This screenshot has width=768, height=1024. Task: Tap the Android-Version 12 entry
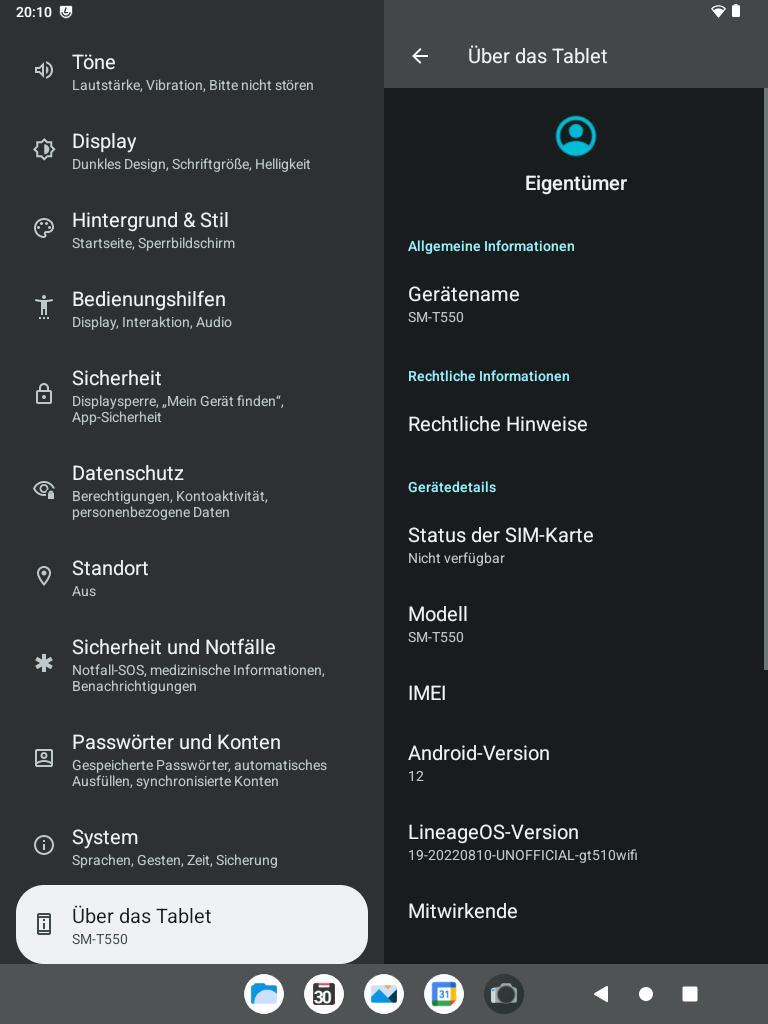pyautogui.click(x=575, y=764)
